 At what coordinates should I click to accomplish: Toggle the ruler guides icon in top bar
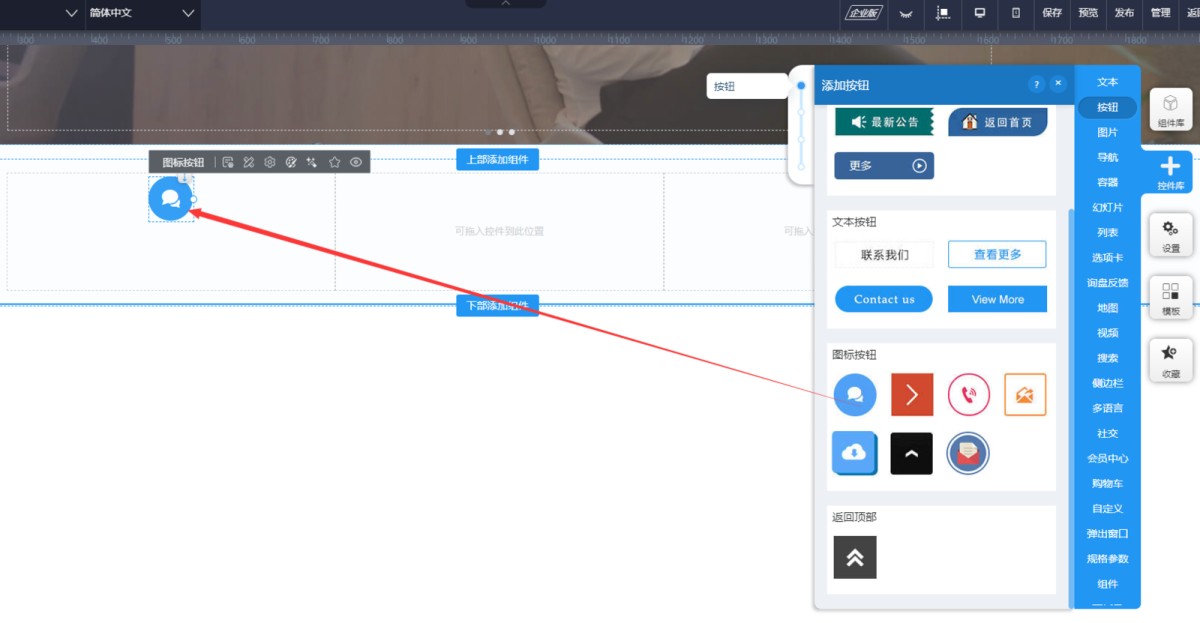click(x=942, y=13)
